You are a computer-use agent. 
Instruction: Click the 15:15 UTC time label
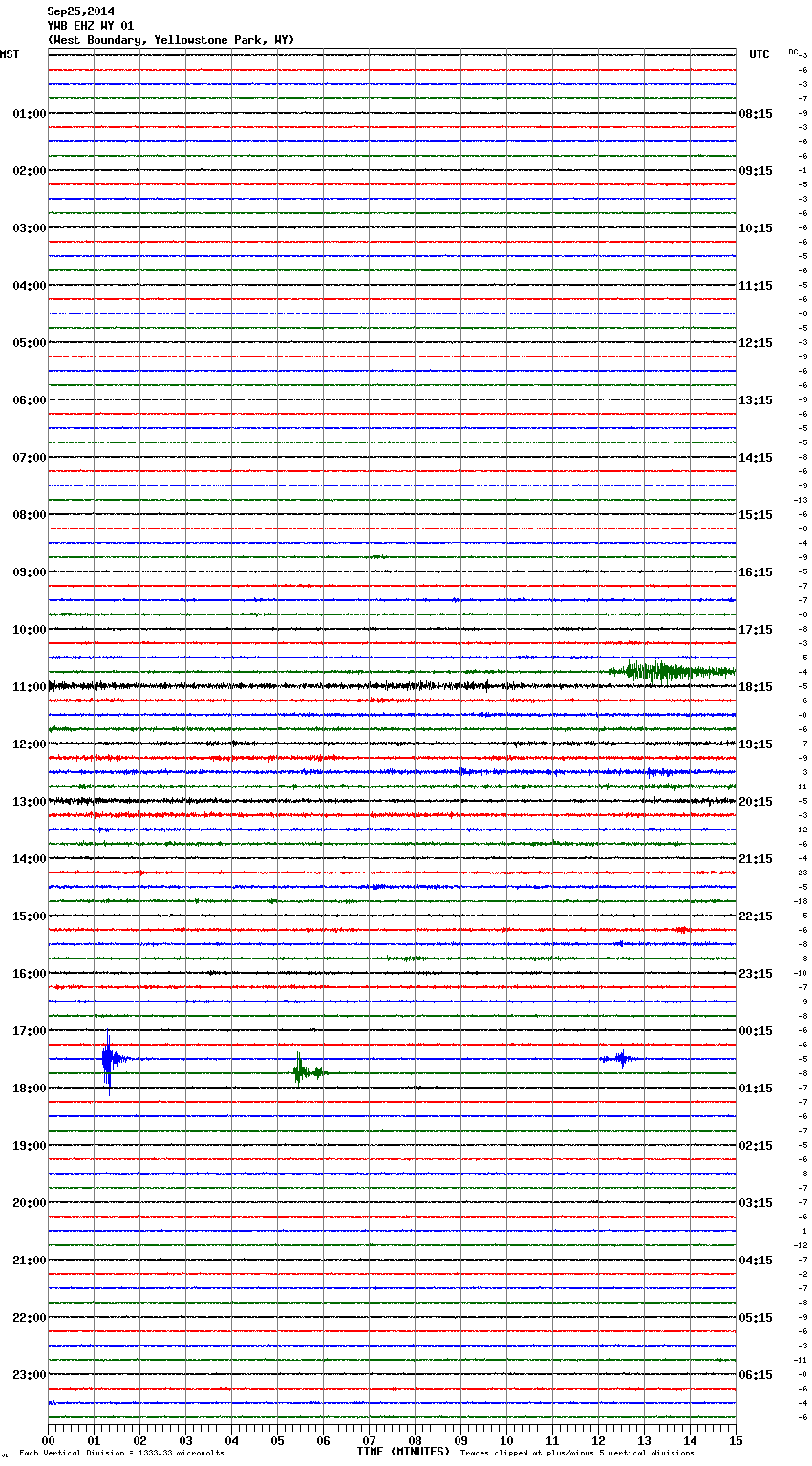tap(756, 515)
